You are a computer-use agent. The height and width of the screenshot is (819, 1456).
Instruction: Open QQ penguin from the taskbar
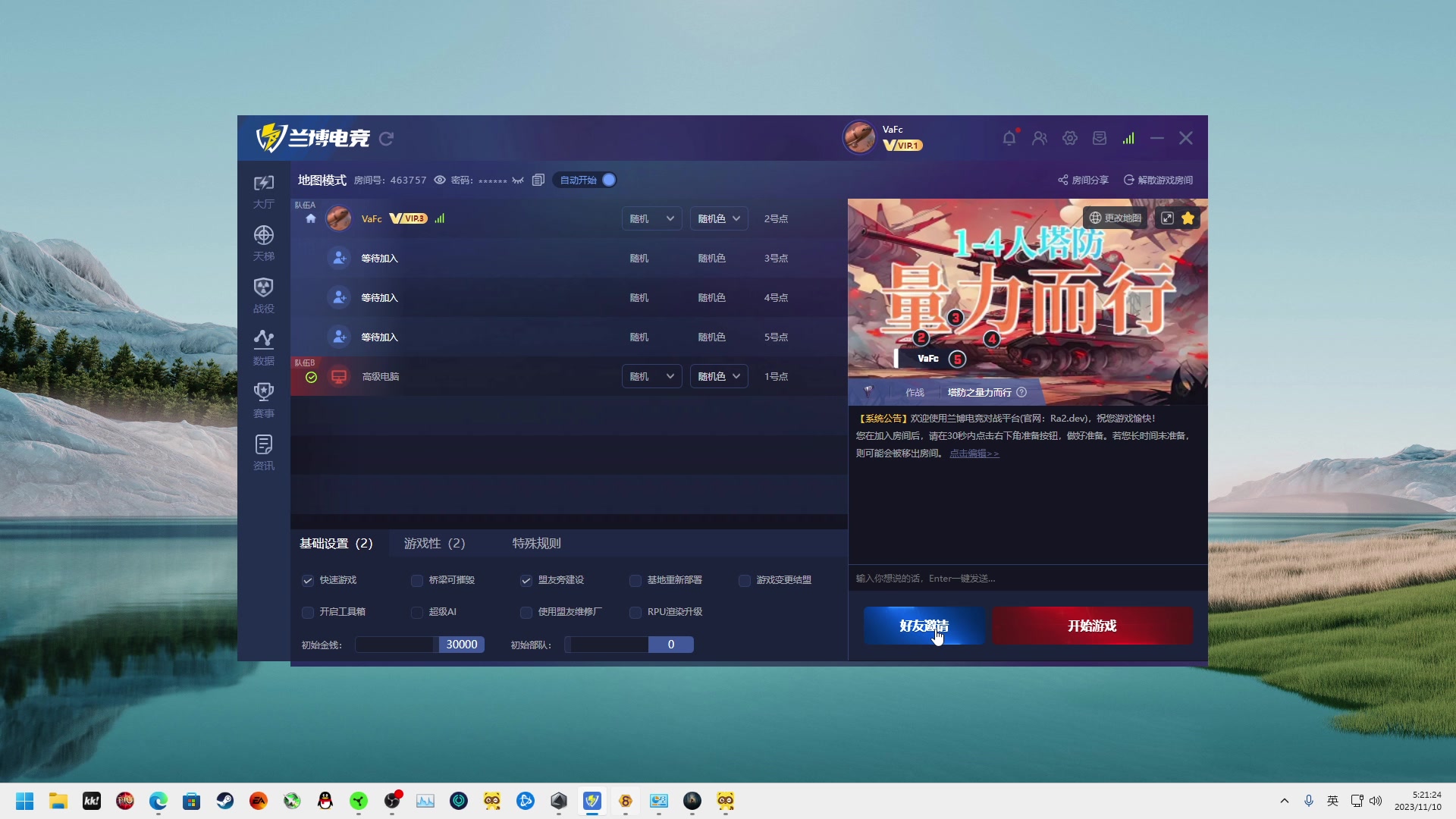tap(325, 801)
